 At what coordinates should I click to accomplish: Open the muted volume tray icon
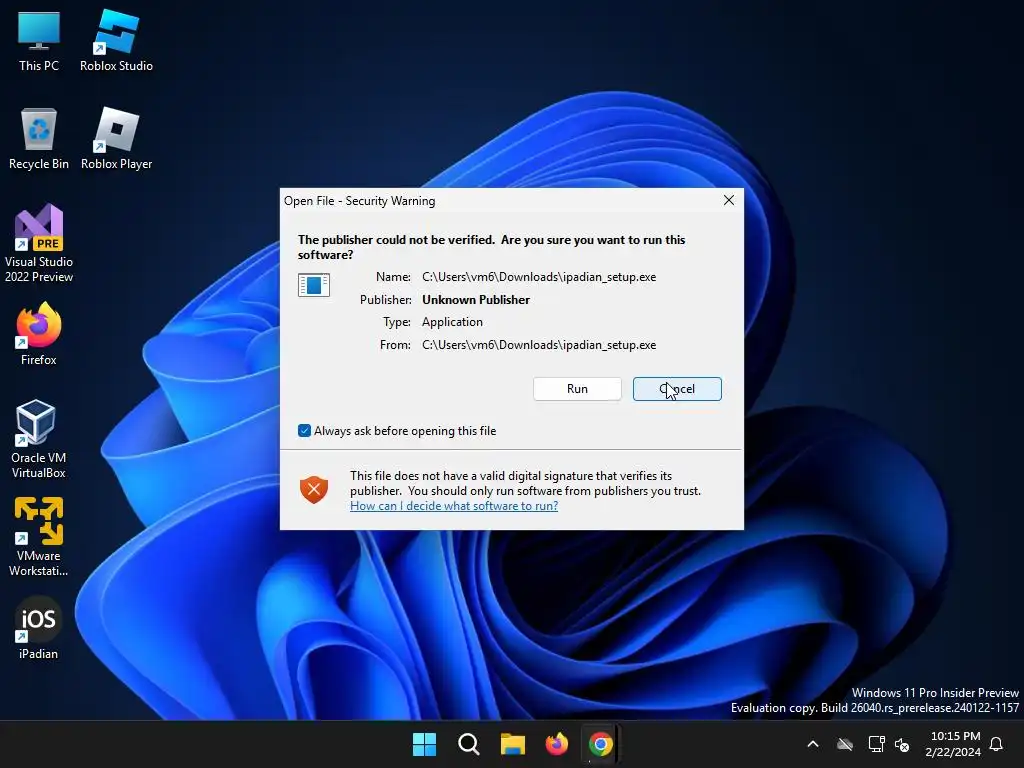point(903,744)
